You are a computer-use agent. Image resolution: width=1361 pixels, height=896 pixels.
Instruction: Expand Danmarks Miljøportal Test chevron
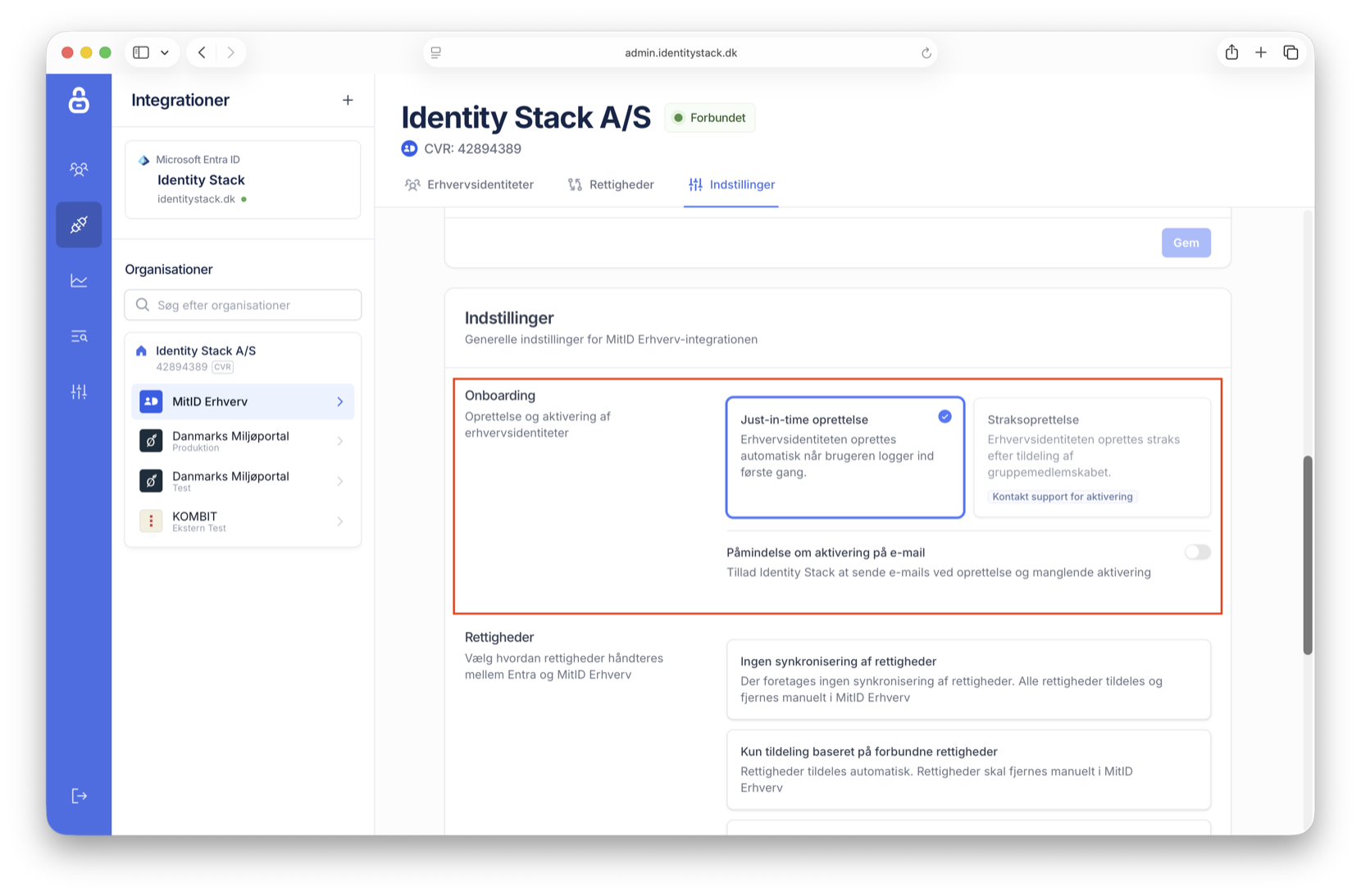click(339, 481)
